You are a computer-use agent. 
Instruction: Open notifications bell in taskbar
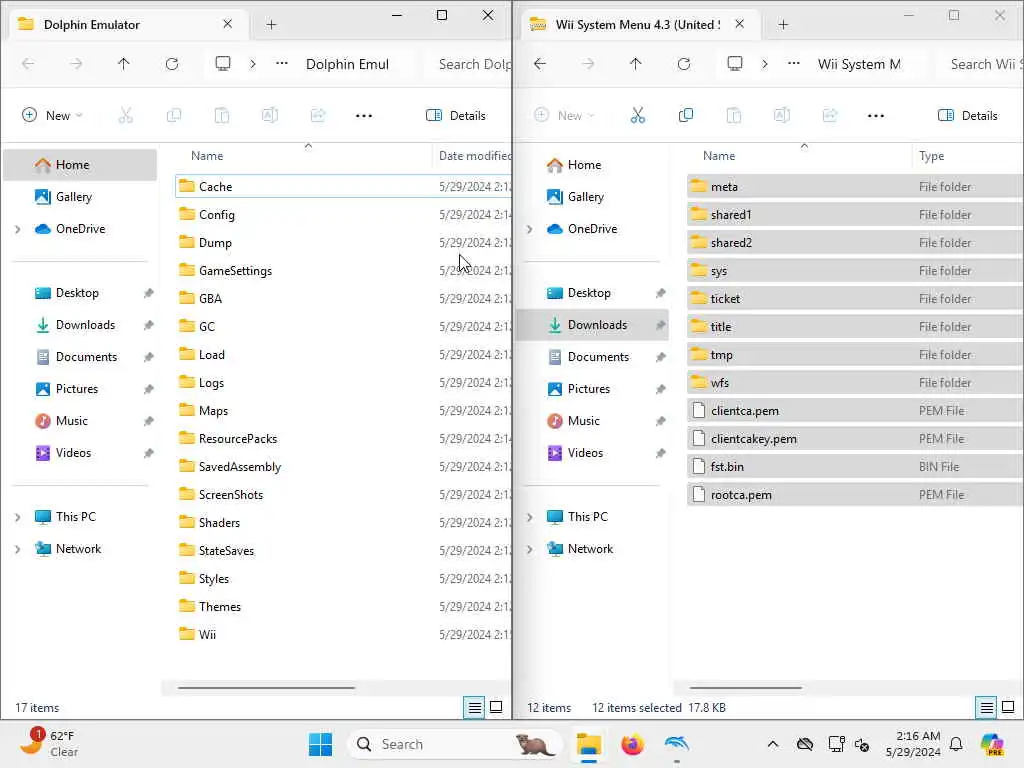coord(956,744)
